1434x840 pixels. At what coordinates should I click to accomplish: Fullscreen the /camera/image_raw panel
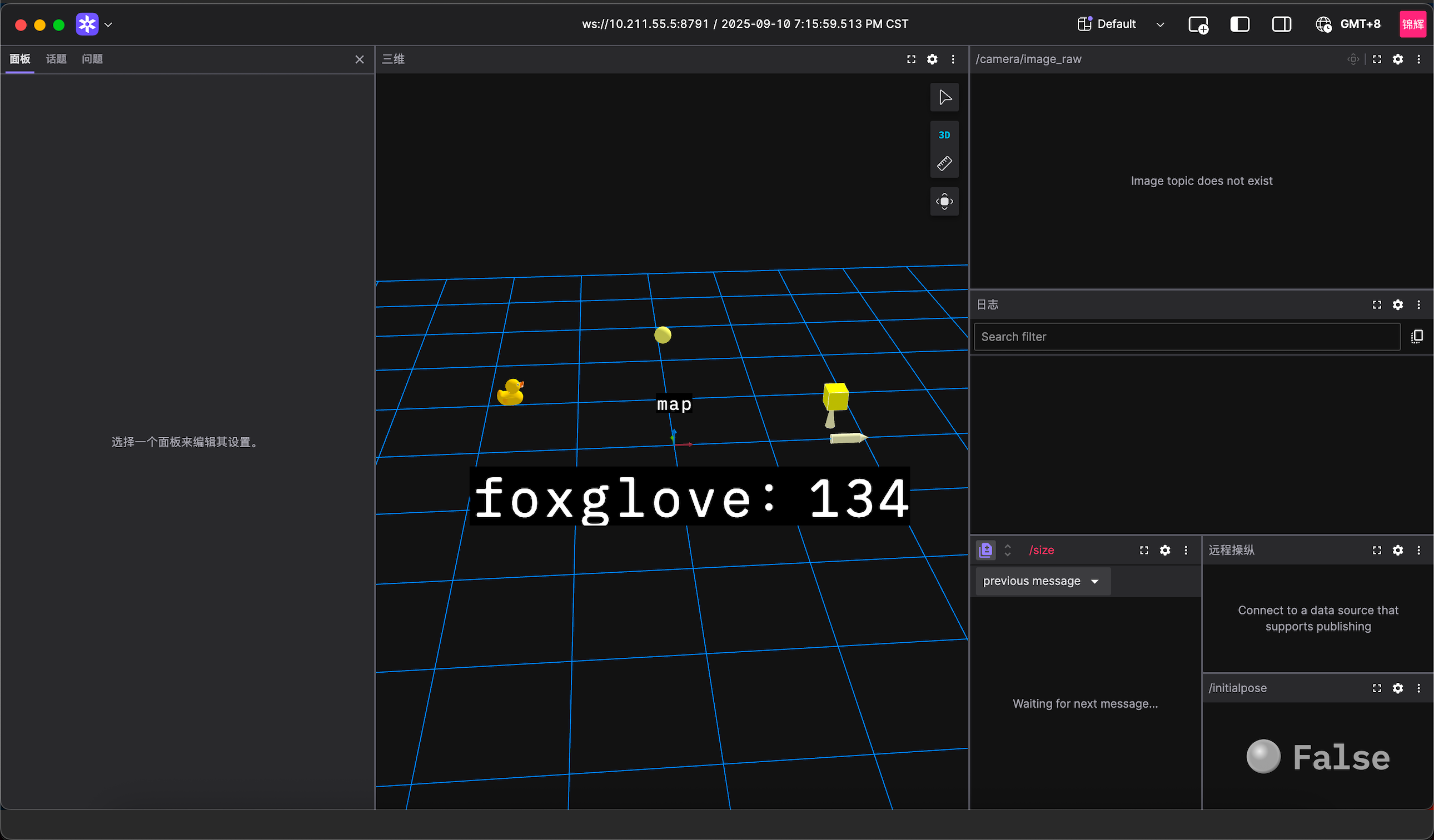1377,59
